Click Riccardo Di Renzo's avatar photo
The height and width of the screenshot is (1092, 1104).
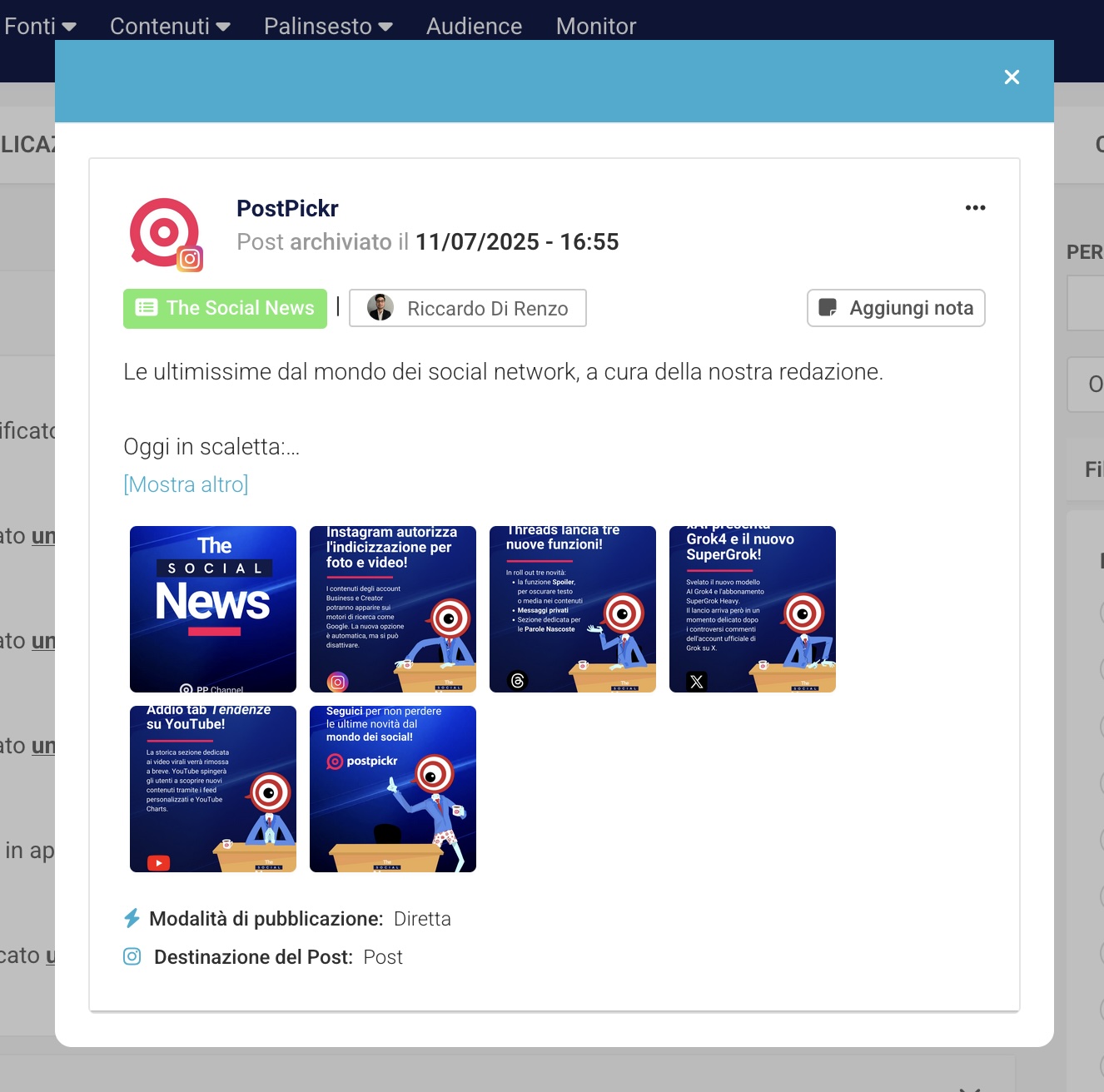click(380, 308)
